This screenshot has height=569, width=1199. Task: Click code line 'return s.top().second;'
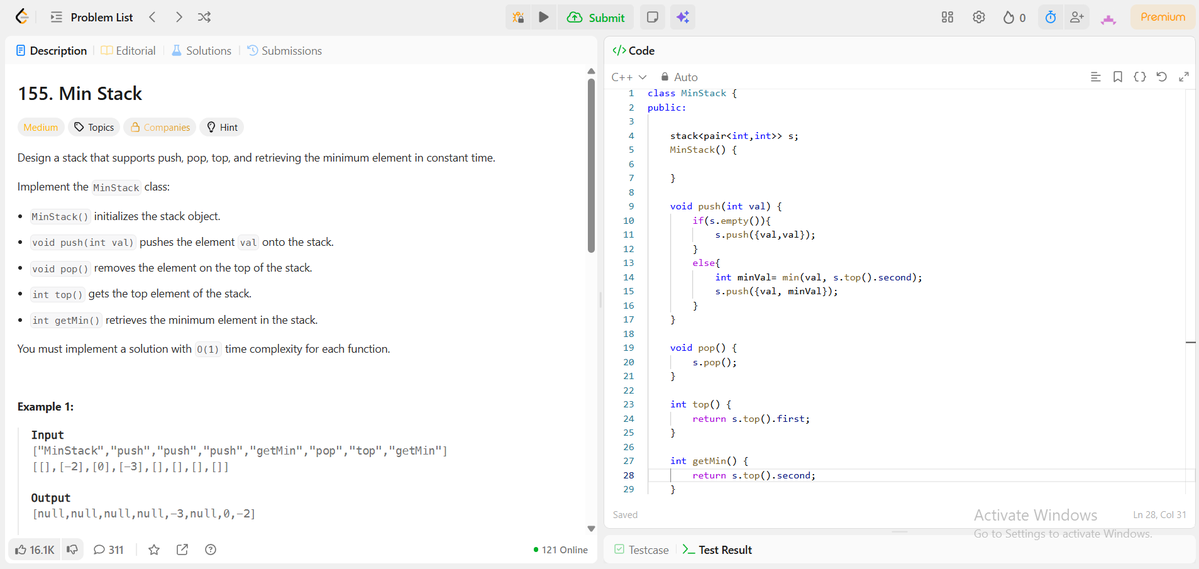(x=754, y=475)
